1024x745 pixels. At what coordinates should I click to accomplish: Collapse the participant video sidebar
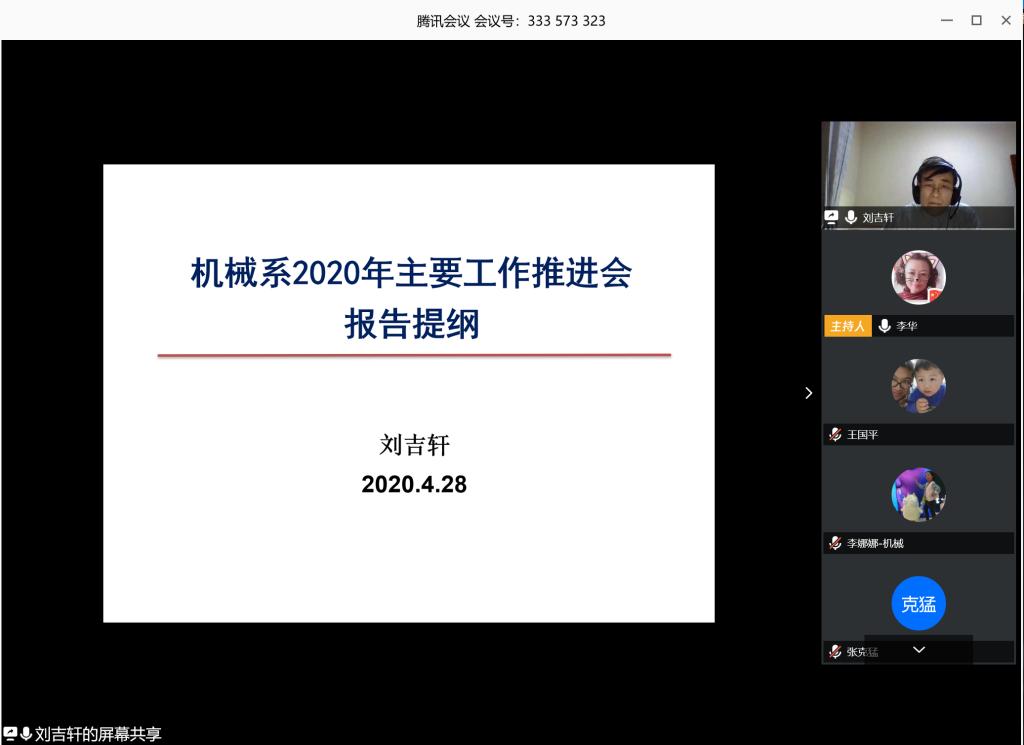808,393
